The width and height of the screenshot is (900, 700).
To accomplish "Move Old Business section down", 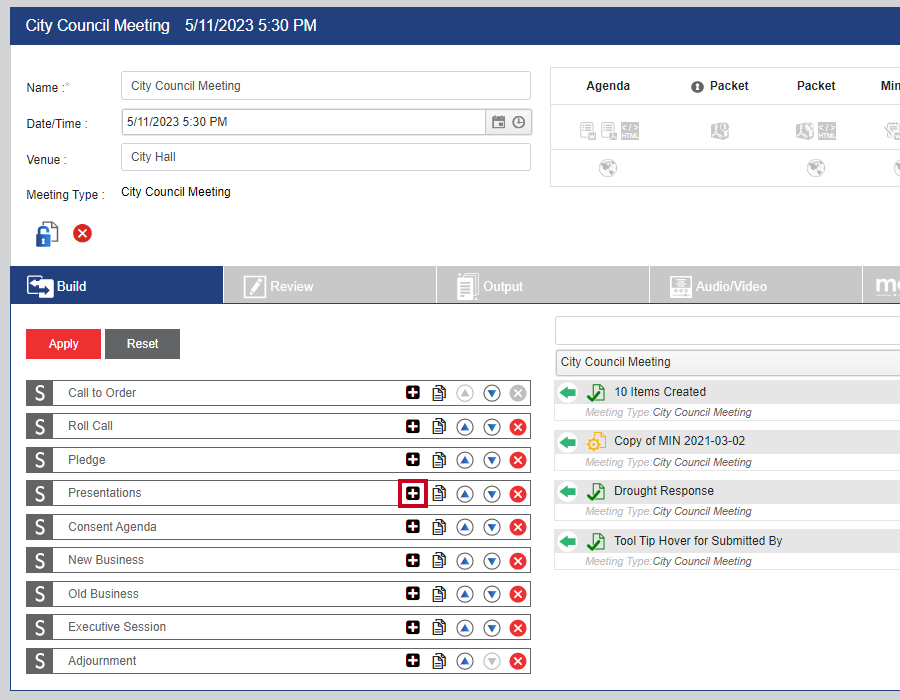I will tap(492, 594).
